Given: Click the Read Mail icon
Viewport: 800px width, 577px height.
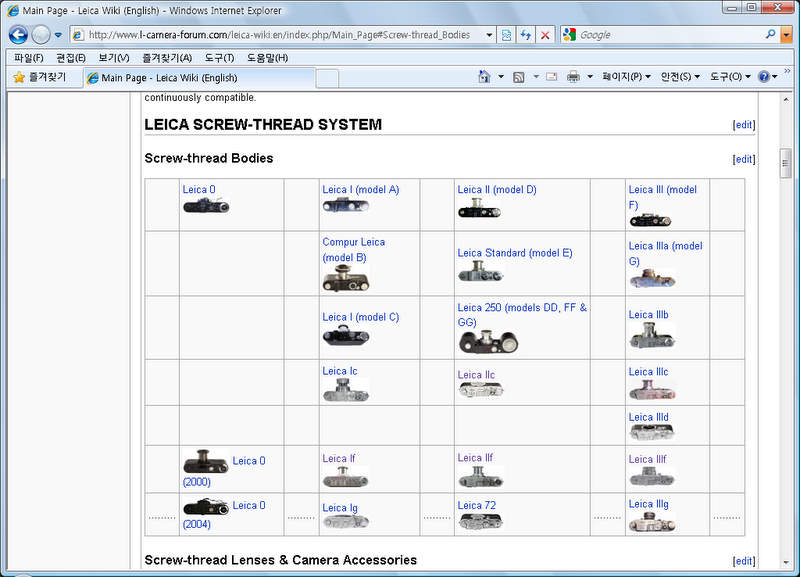Looking at the screenshot, I should tap(552, 77).
